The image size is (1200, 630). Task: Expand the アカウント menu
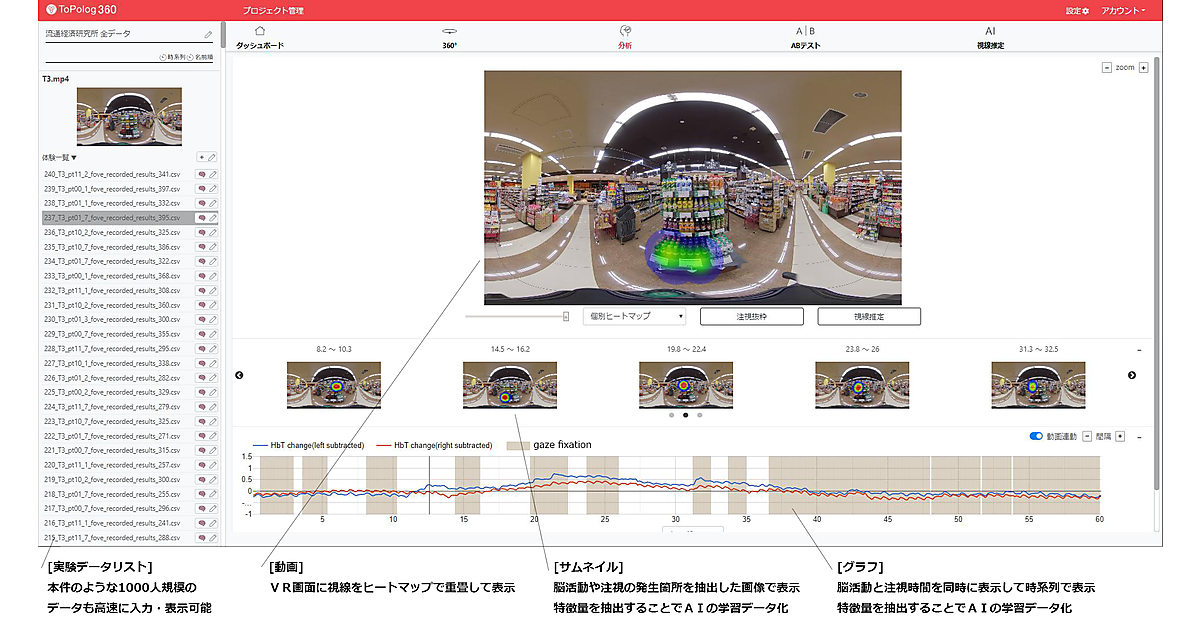[x=1122, y=10]
